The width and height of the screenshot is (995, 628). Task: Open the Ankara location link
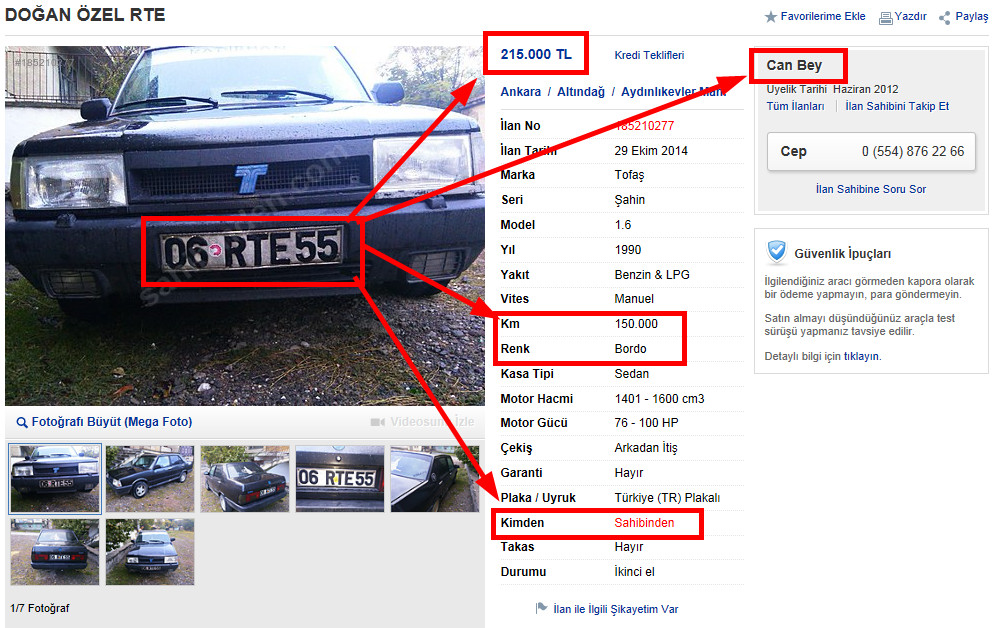520,92
